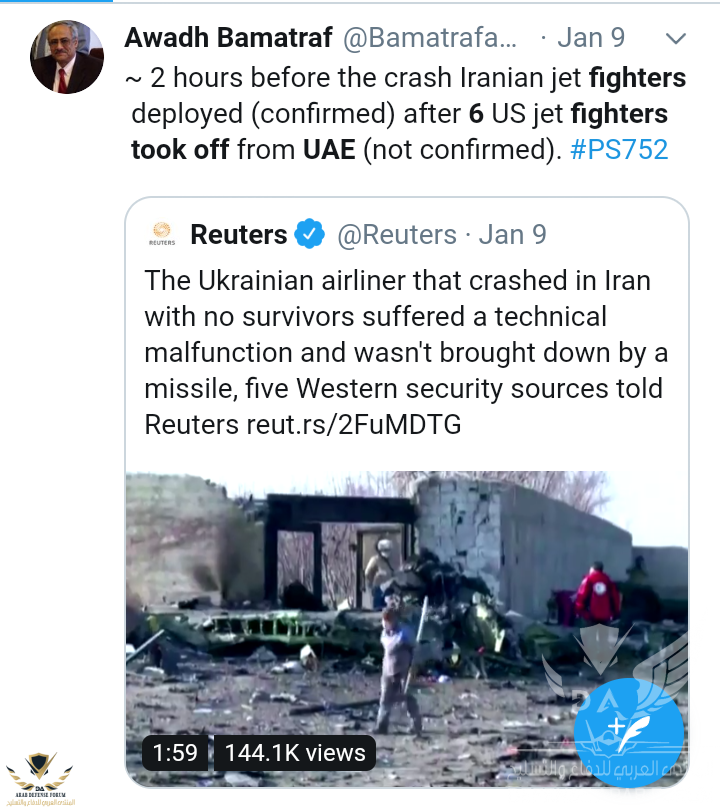Open the @Reuters handle
Screen dimensions: 720x808
tap(396, 235)
